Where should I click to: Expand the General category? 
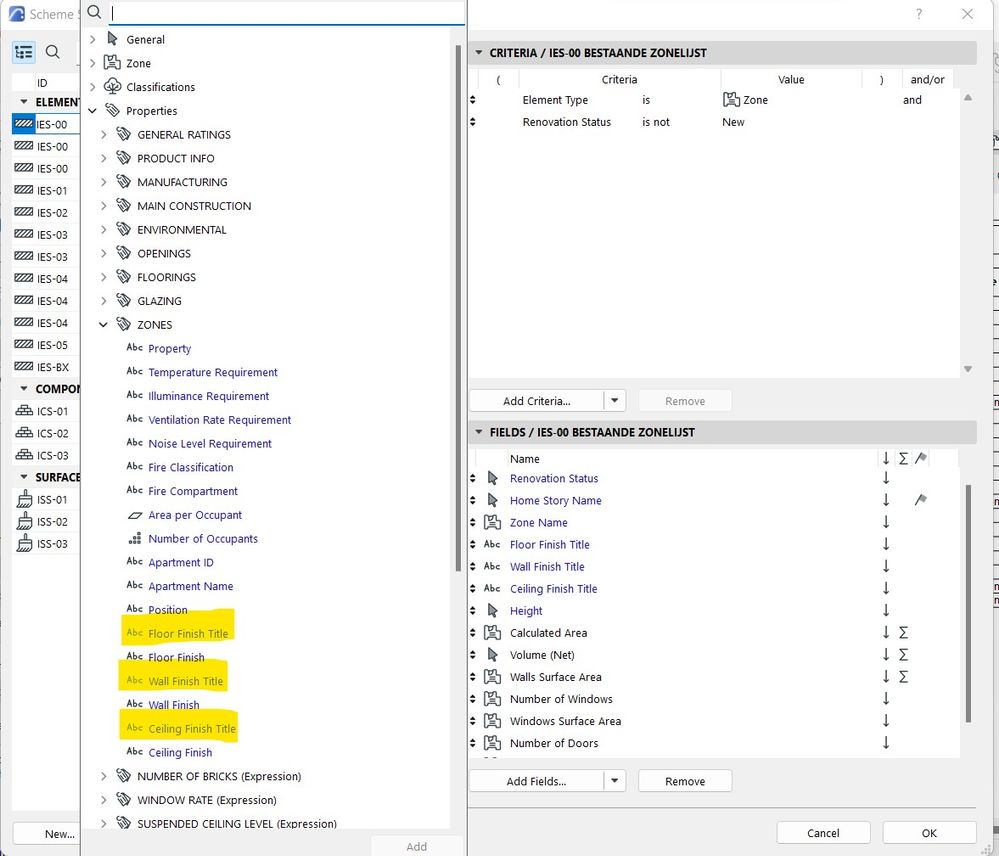[92, 39]
